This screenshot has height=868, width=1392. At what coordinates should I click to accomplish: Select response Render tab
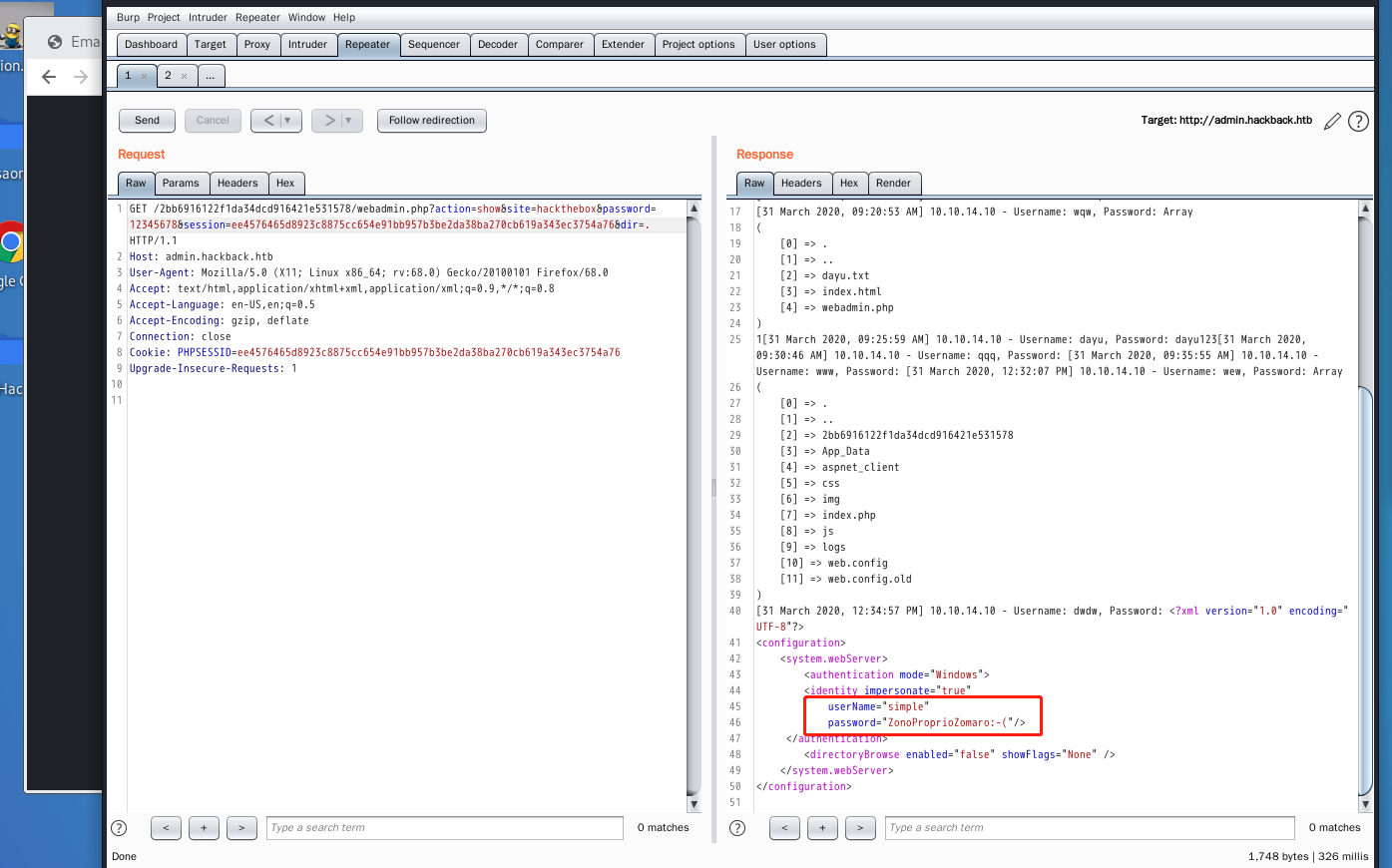[893, 183]
